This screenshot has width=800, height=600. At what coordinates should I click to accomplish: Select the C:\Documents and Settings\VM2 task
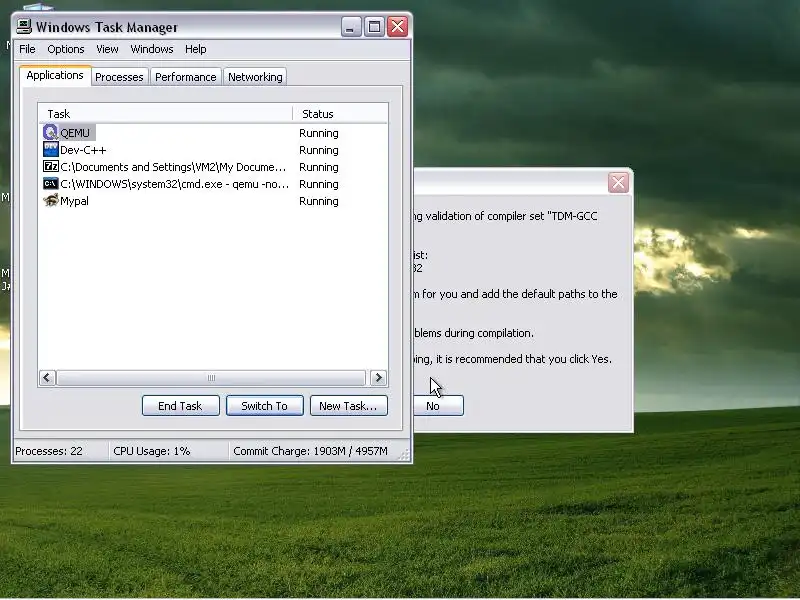click(173, 167)
